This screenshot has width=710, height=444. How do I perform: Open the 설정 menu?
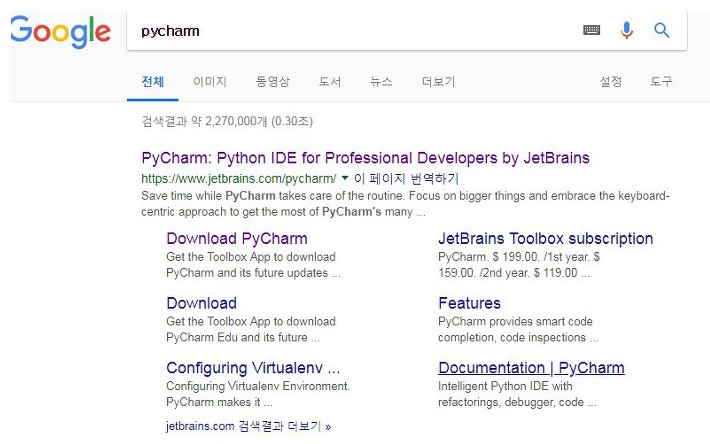tap(611, 81)
